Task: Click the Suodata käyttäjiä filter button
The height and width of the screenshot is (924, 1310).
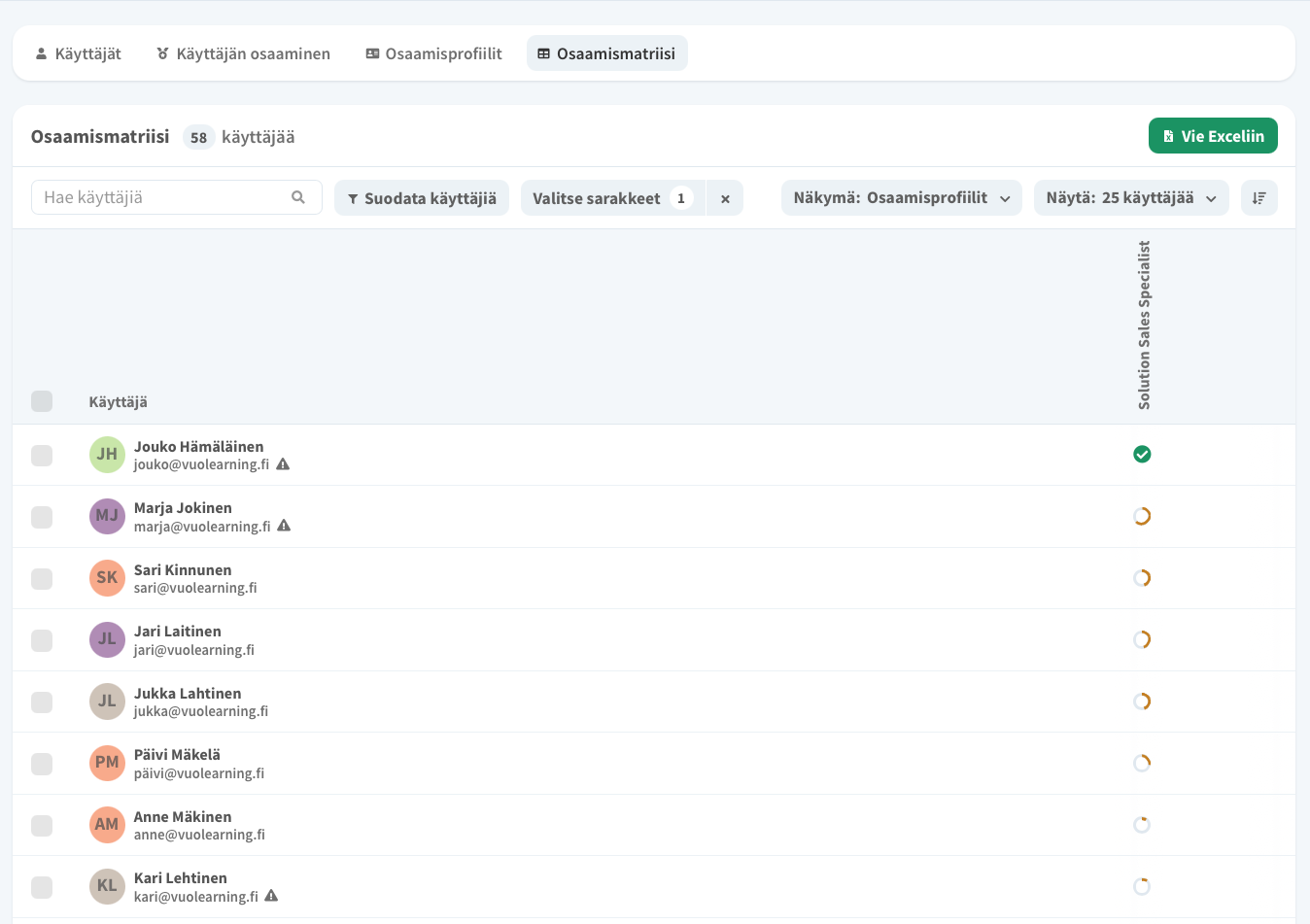Action: pyautogui.click(x=421, y=198)
